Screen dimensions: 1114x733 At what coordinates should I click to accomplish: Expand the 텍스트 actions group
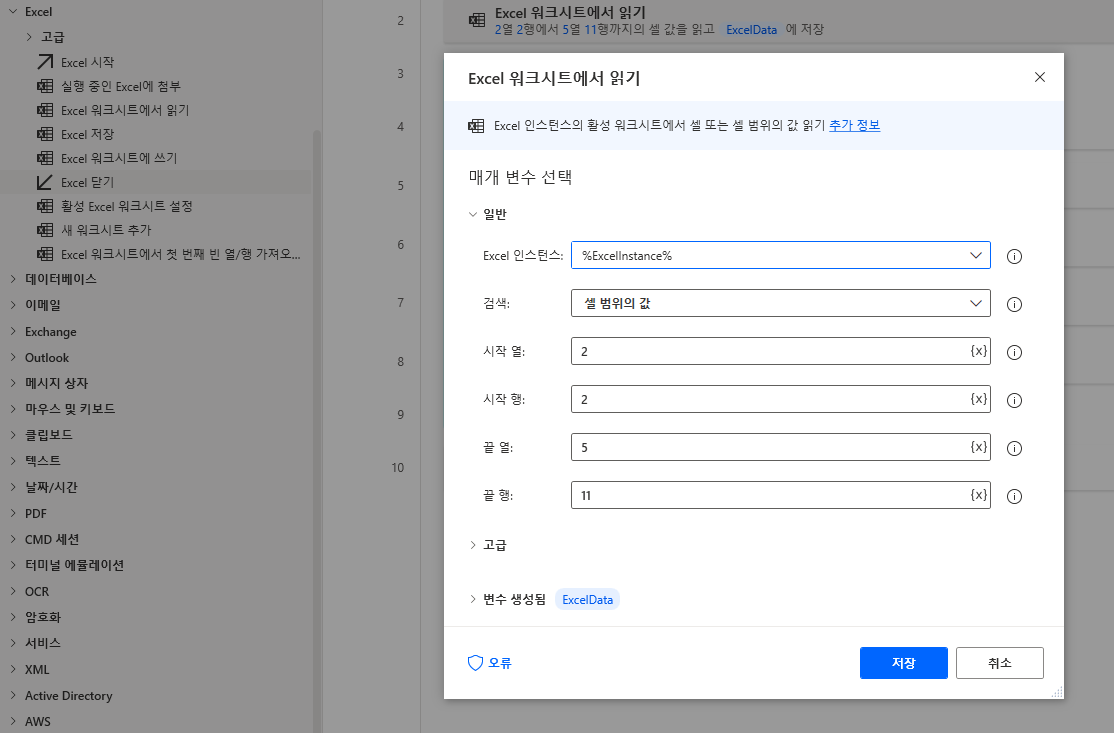13,460
